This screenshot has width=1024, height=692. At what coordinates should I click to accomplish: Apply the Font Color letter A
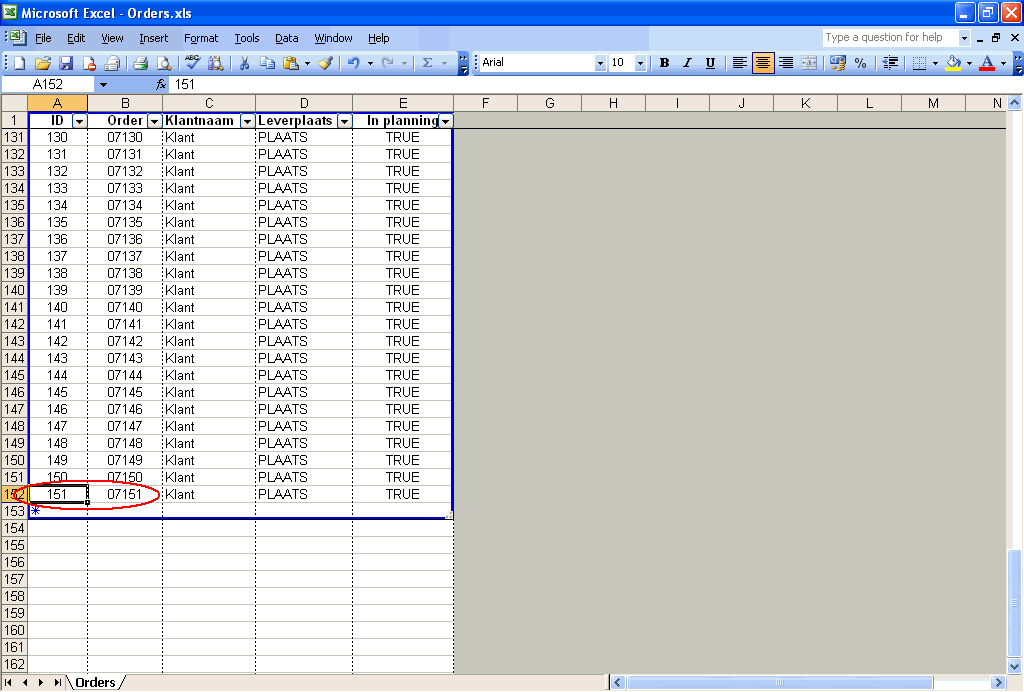click(987, 63)
